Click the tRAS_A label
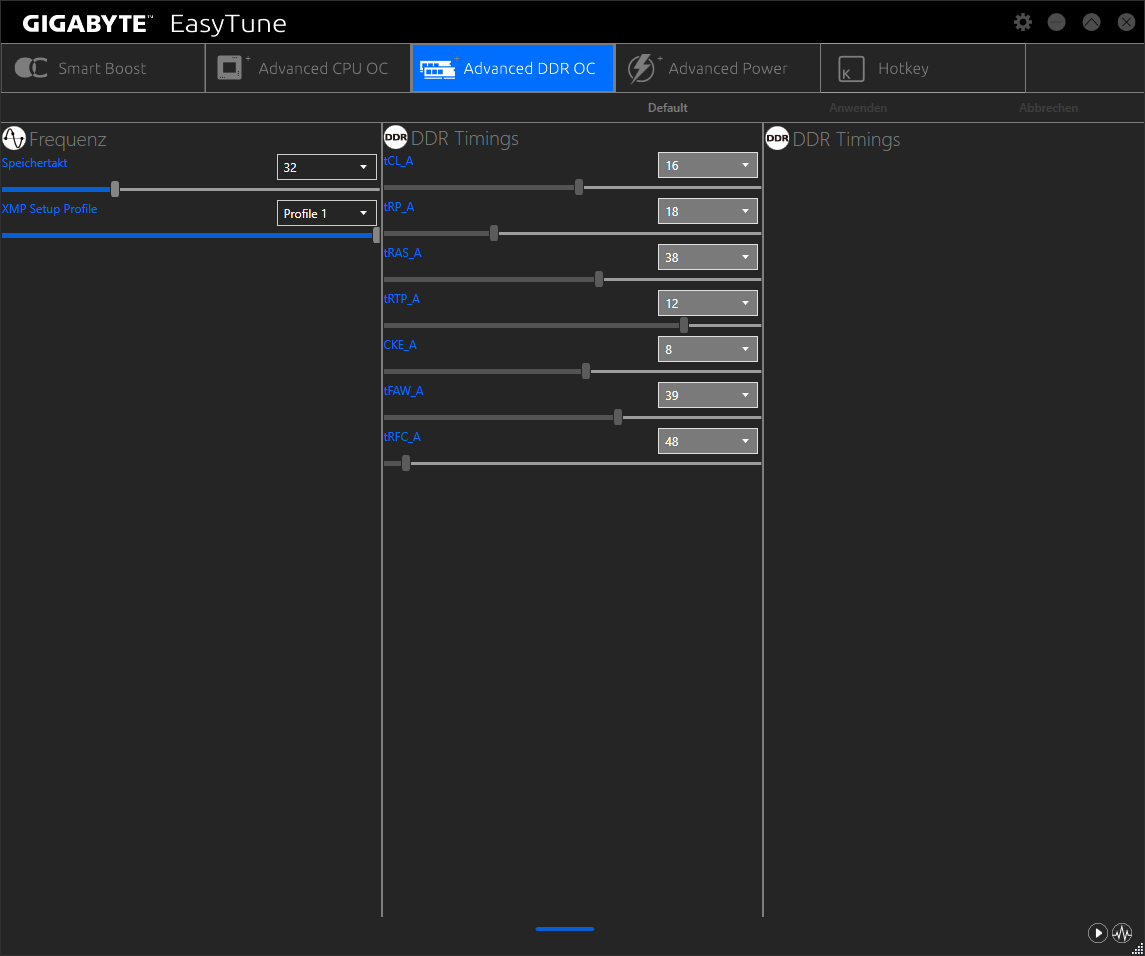Screen dimensions: 1145x956 point(402,253)
